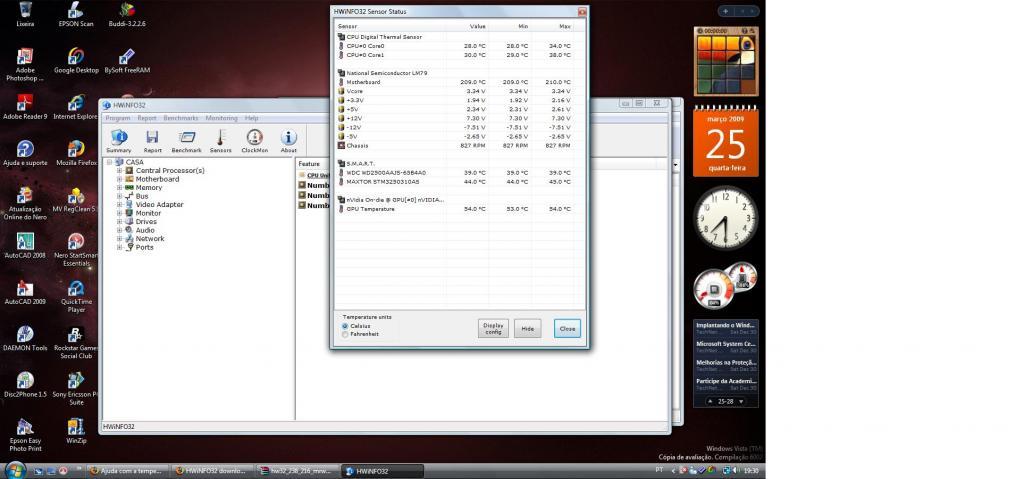Click the Close button in Sensor Status
The height and width of the screenshot is (479, 1024).
click(x=568, y=329)
